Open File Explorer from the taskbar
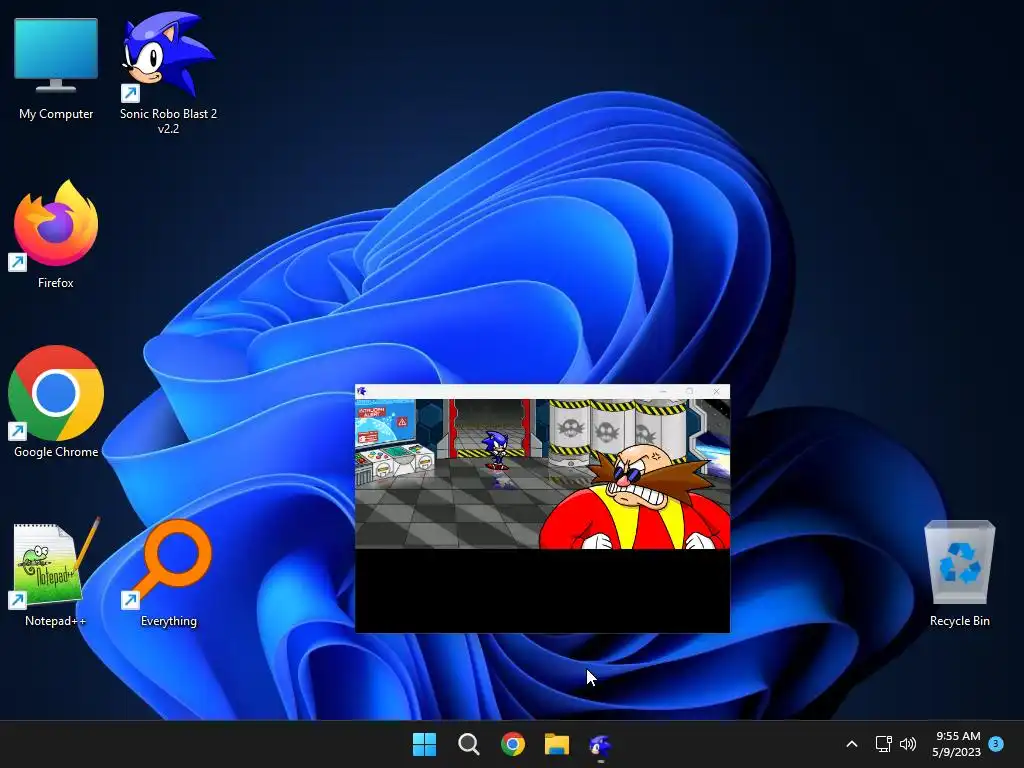 [557, 744]
